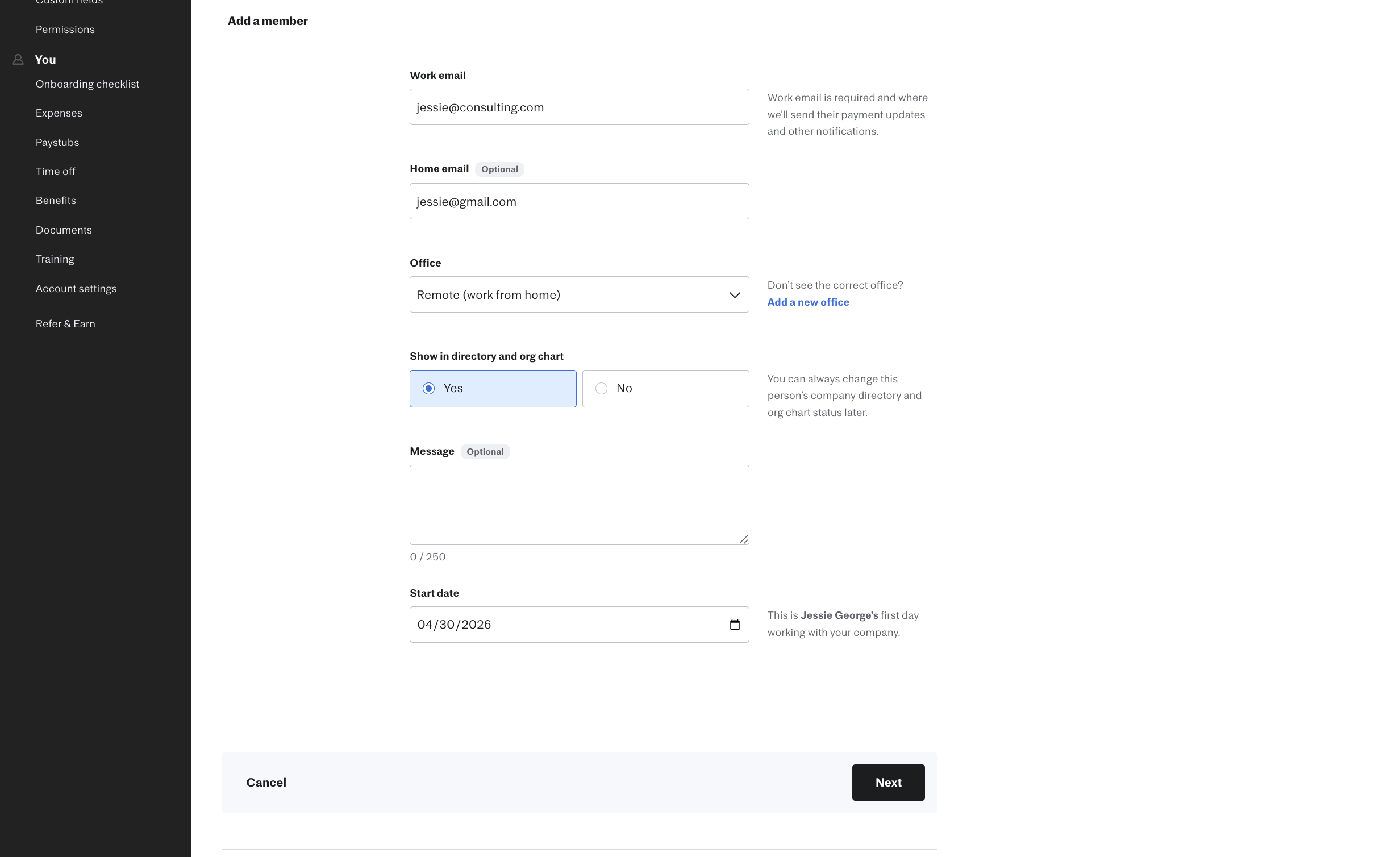This screenshot has height=857, width=1400.
Task: Go to Onboarding checklist
Action: tap(87, 84)
